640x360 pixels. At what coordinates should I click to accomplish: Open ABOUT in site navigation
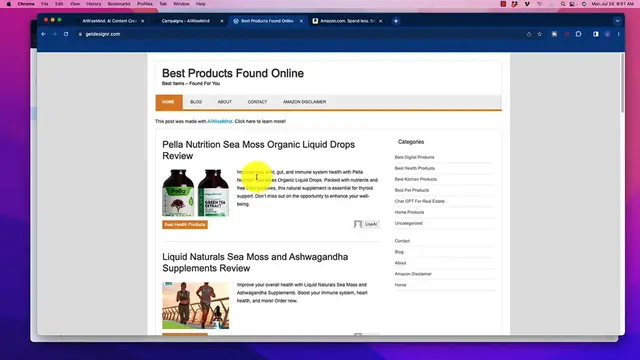[x=224, y=102]
